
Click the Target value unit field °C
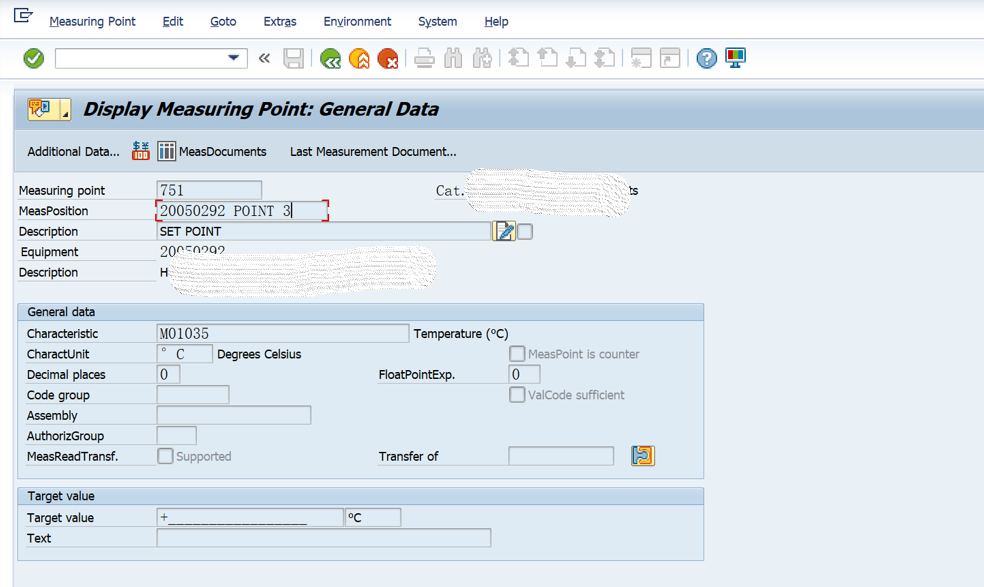[x=373, y=517]
